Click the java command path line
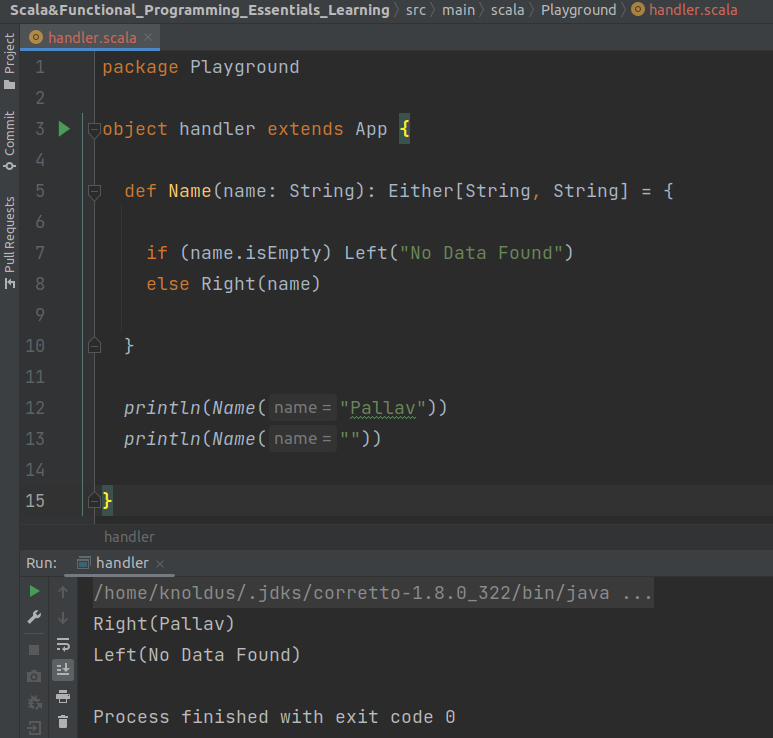 click(x=373, y=593)
